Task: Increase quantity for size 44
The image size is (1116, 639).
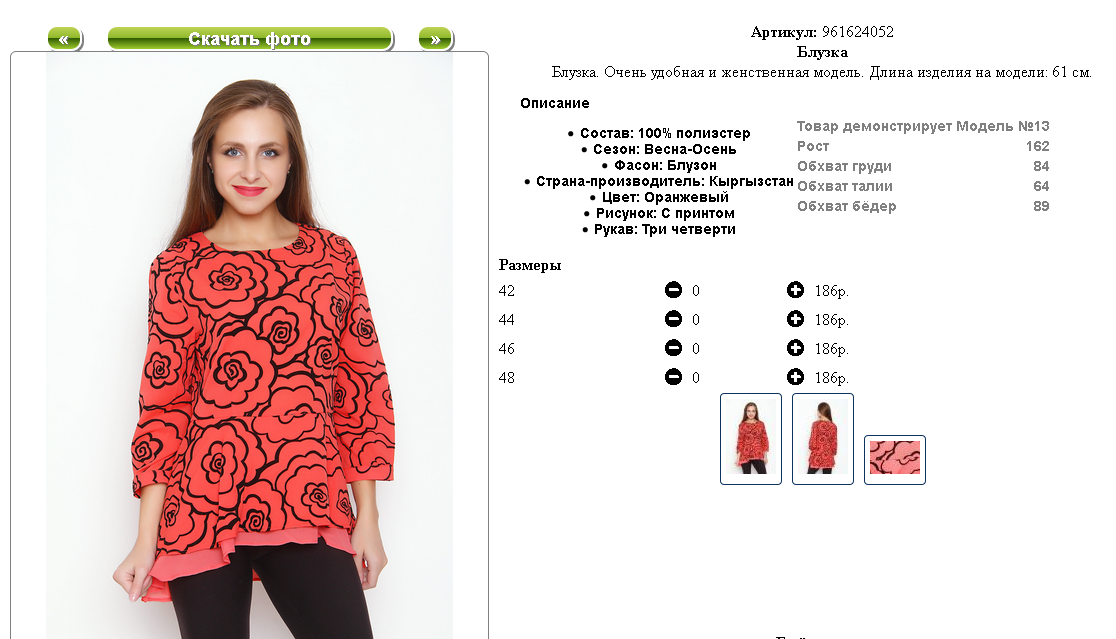Action: [796, 319]
